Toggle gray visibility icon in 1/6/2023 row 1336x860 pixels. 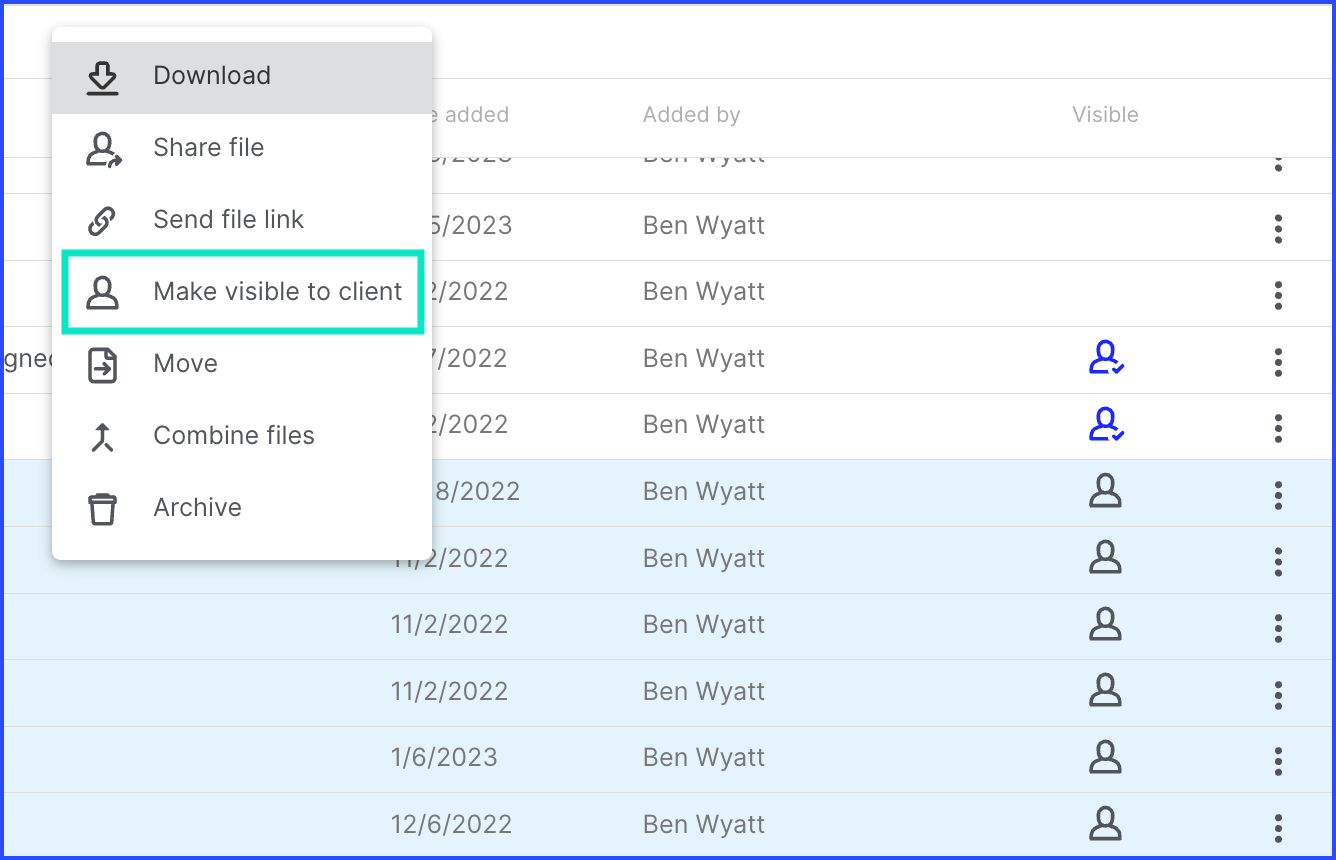(1105, 757)
